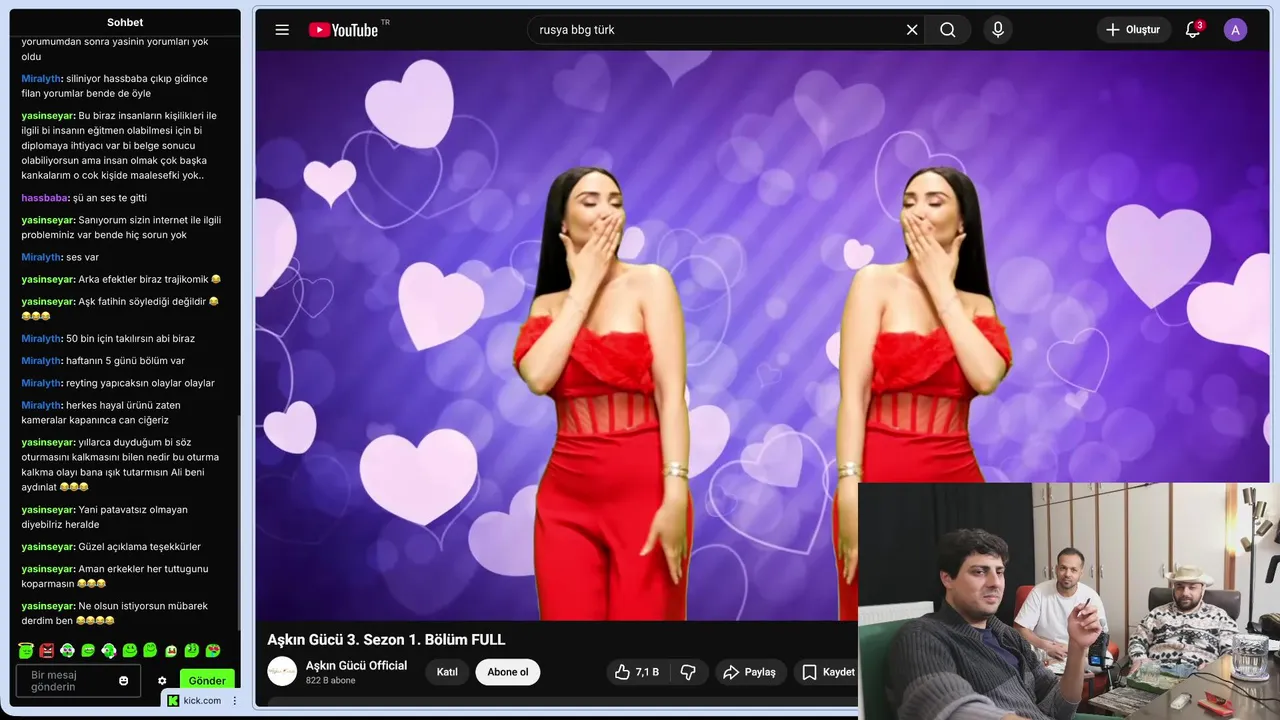Open the Aşkın Gücü Official channel name
This screenshot has height=720, width=1280.
(x=356, y=665)
